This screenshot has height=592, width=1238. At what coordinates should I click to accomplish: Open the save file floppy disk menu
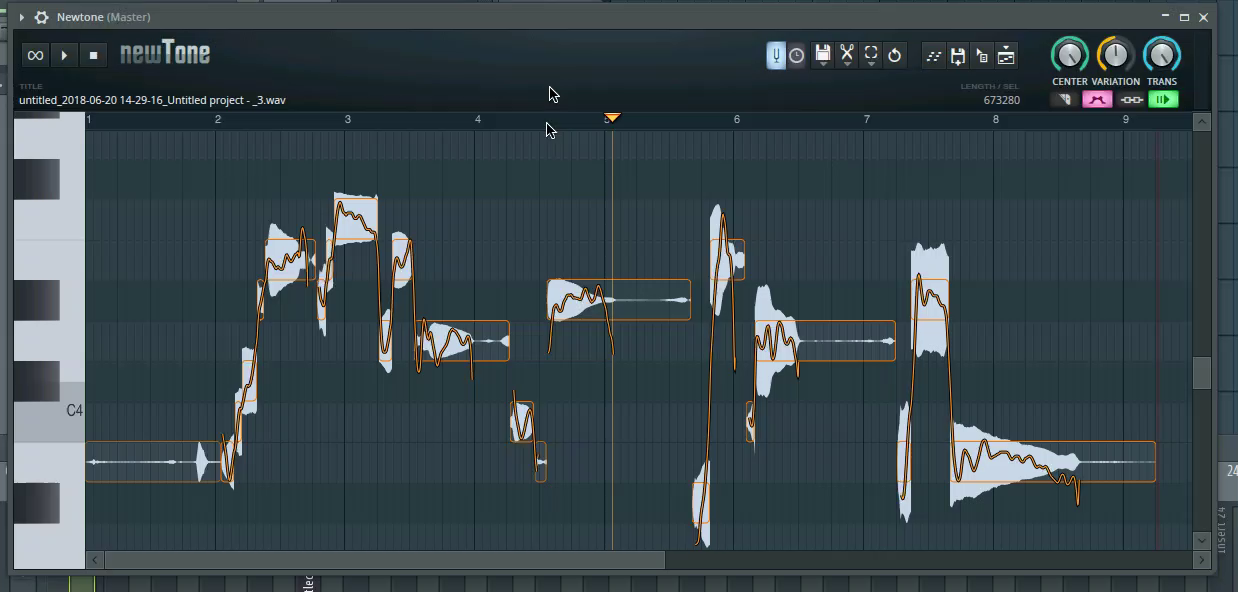822,56
